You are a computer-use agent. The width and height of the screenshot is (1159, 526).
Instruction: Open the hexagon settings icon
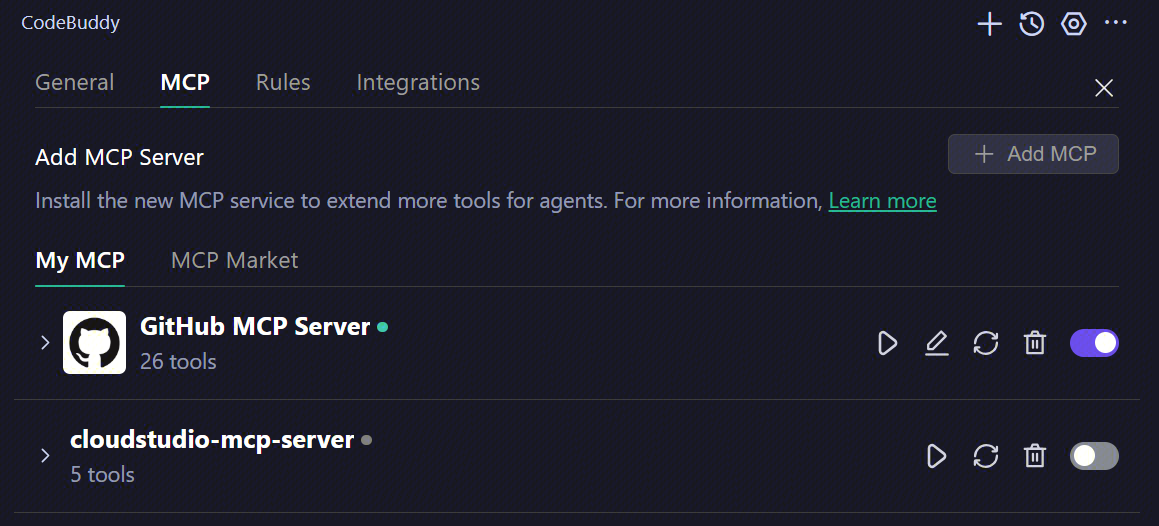[x=1074, y=24]
